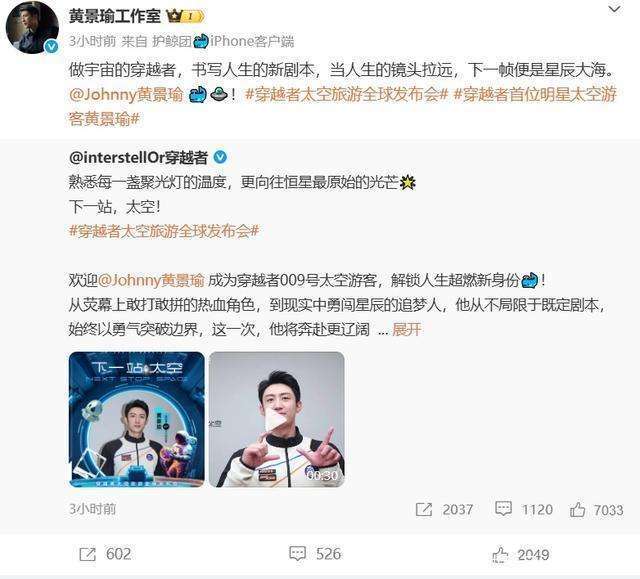
Task: Play the 00:30 video clip
Action: pos(277,419)
